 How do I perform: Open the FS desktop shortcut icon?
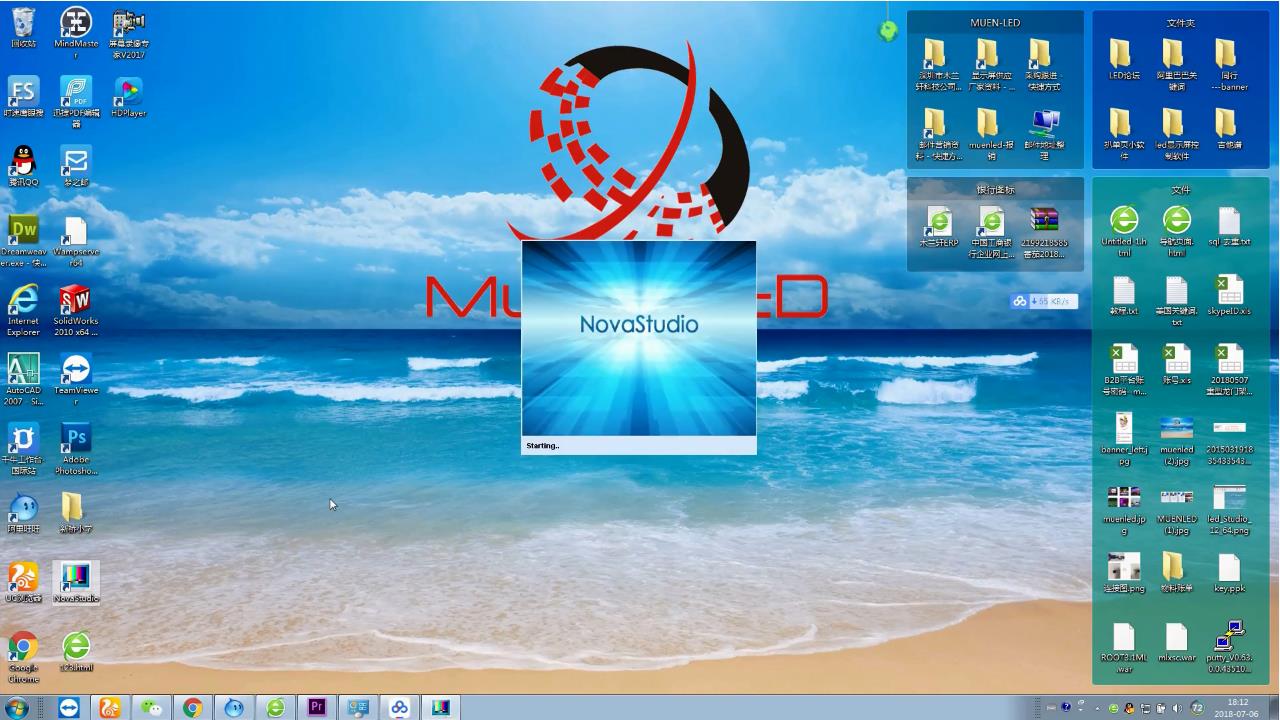pos(23,97)
